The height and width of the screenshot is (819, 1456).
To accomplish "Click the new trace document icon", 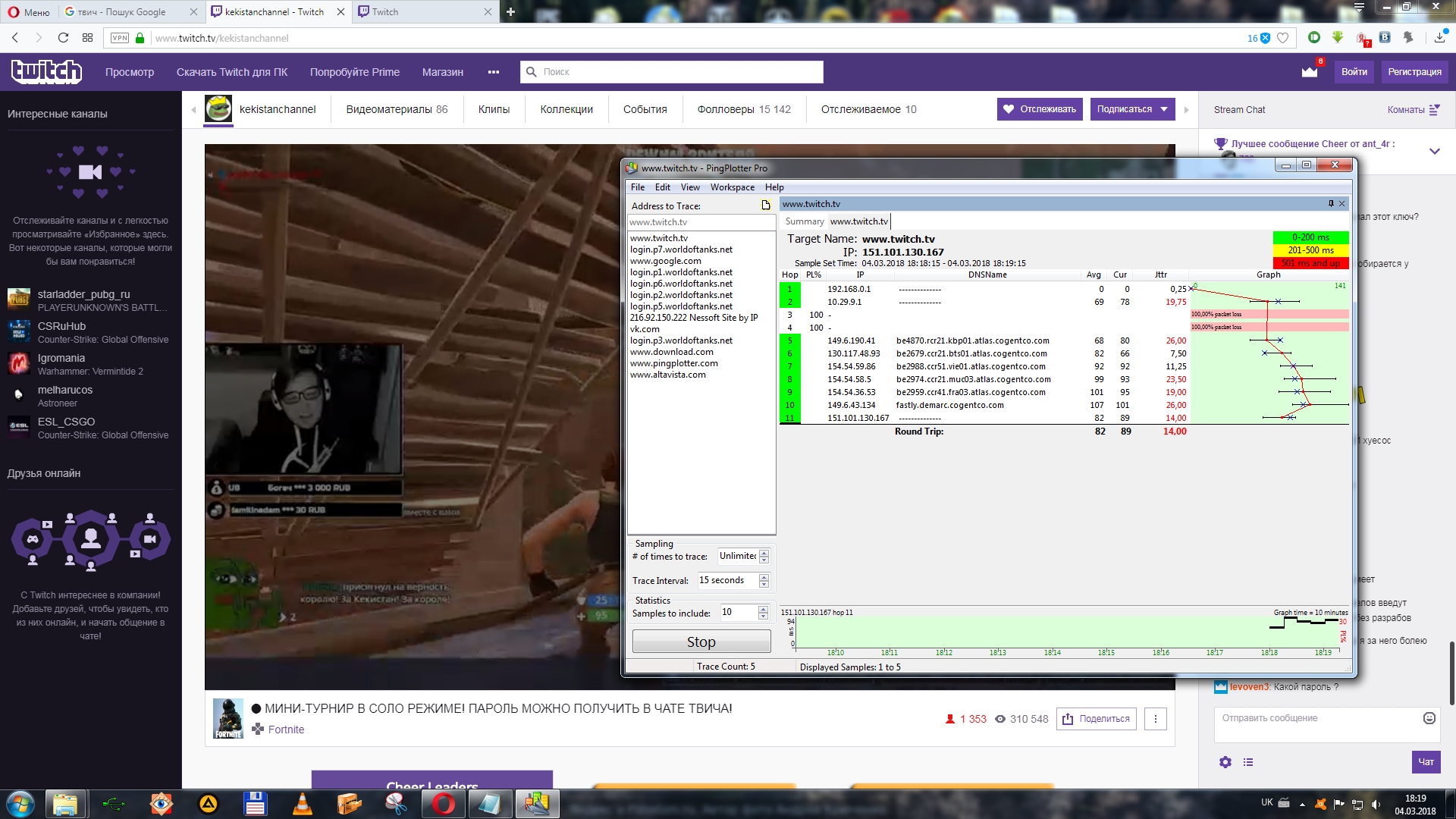I will point(766,206).
